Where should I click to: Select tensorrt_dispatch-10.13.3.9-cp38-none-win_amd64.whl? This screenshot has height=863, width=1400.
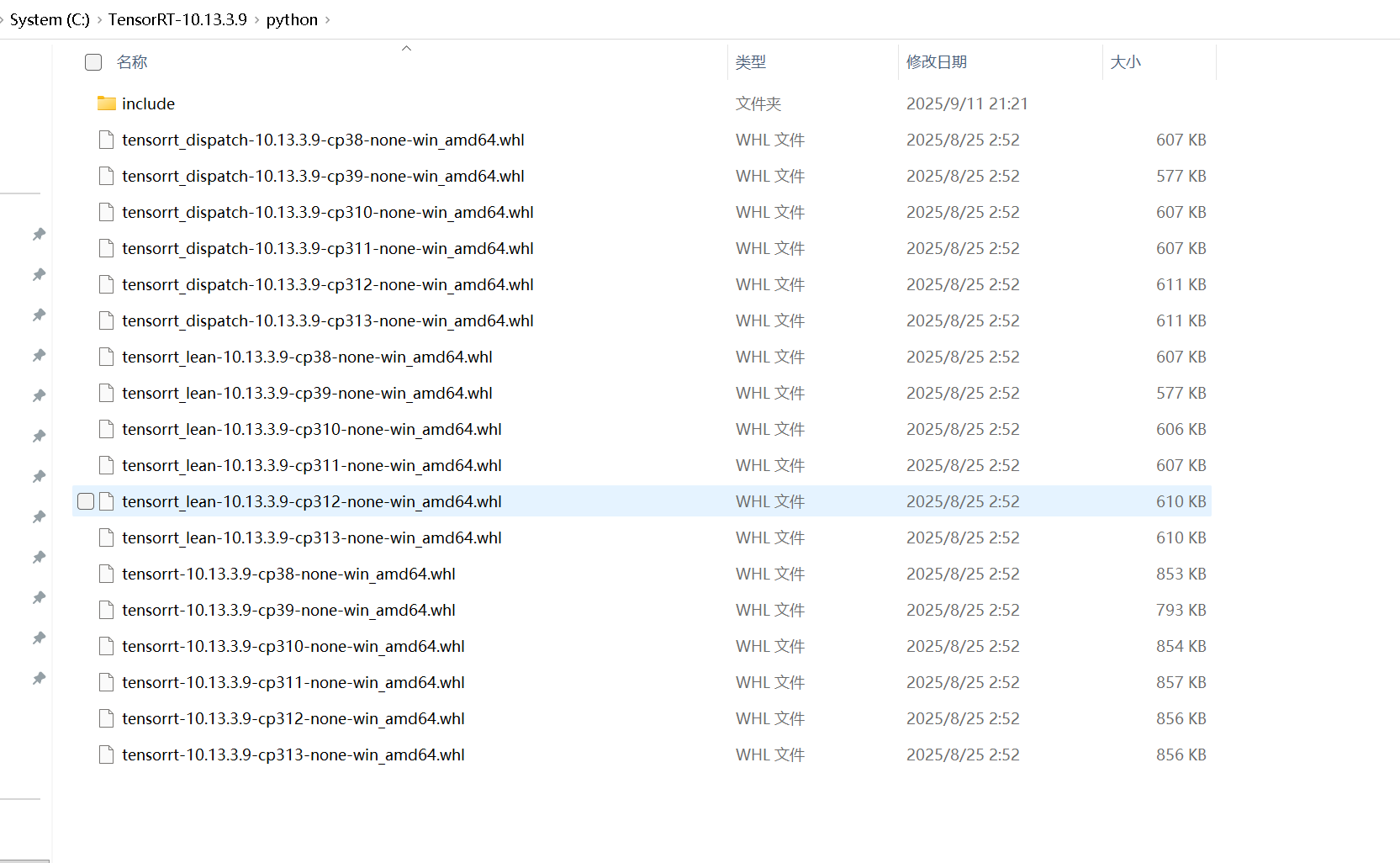point(323,140)
